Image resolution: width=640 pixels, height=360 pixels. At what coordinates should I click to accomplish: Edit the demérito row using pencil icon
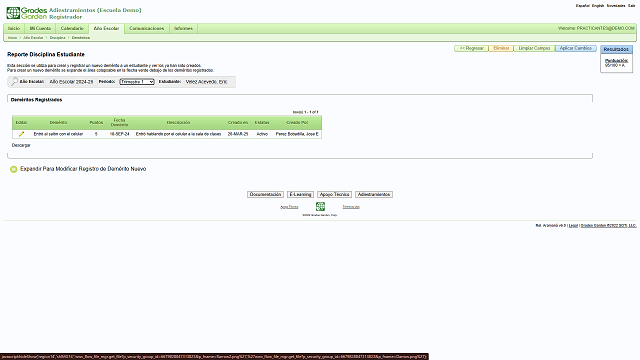point(21,134)
